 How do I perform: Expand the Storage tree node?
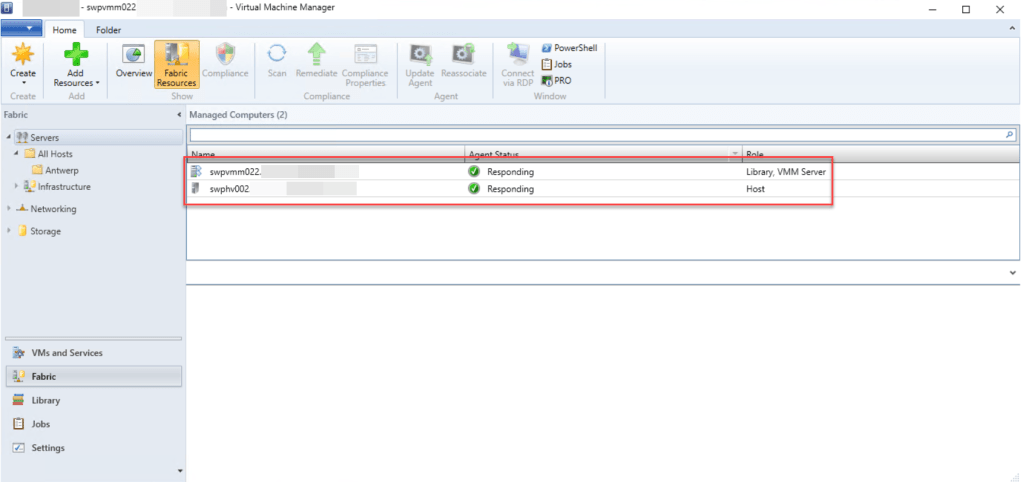pyautogui.click(x=9, y=231)
